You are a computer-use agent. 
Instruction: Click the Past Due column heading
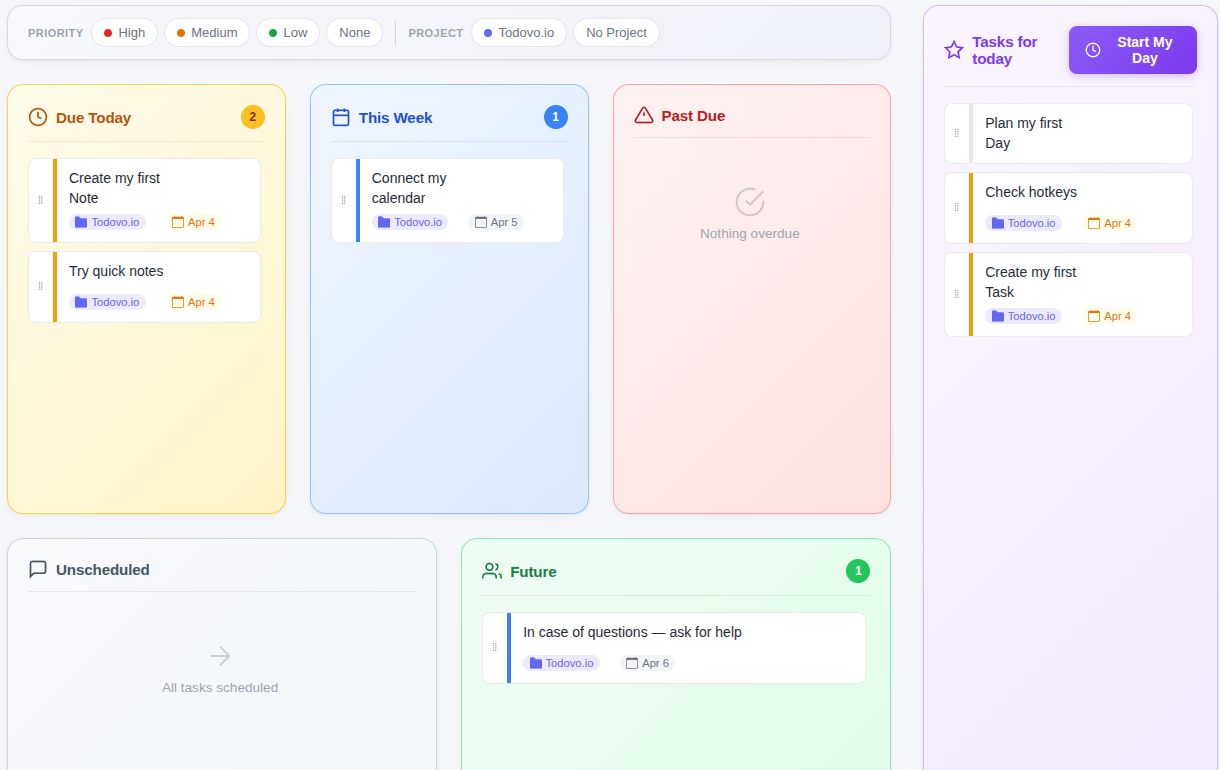[693, 115]
